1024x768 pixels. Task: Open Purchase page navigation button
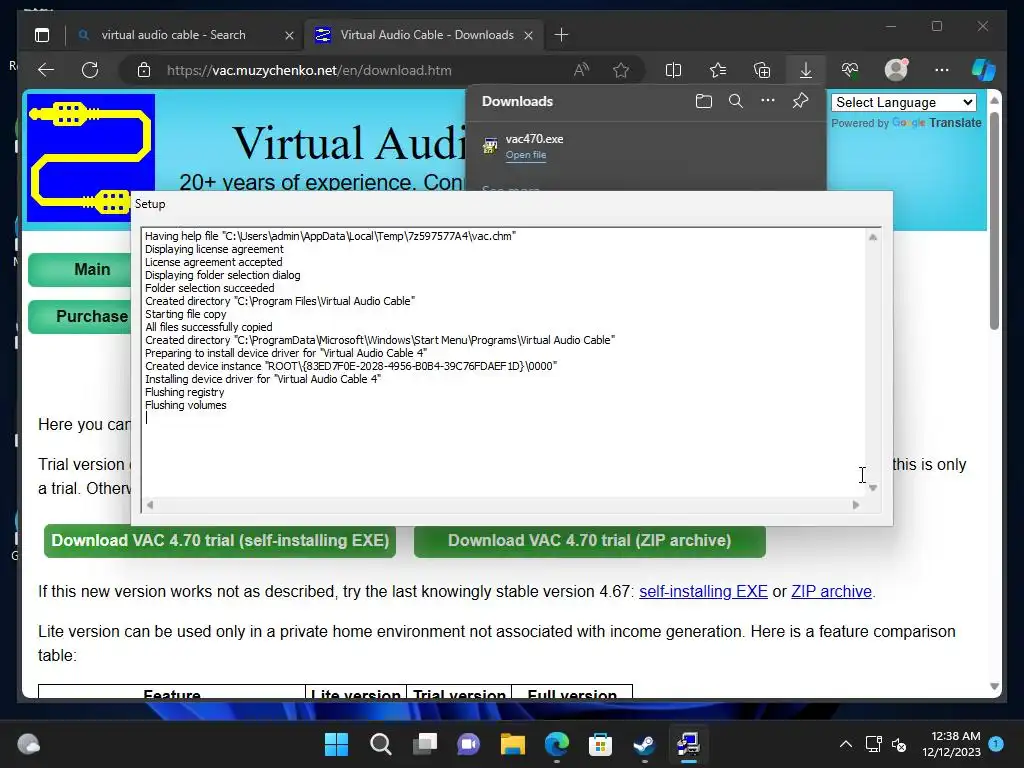pyautogui.click(x=80, y=317)
